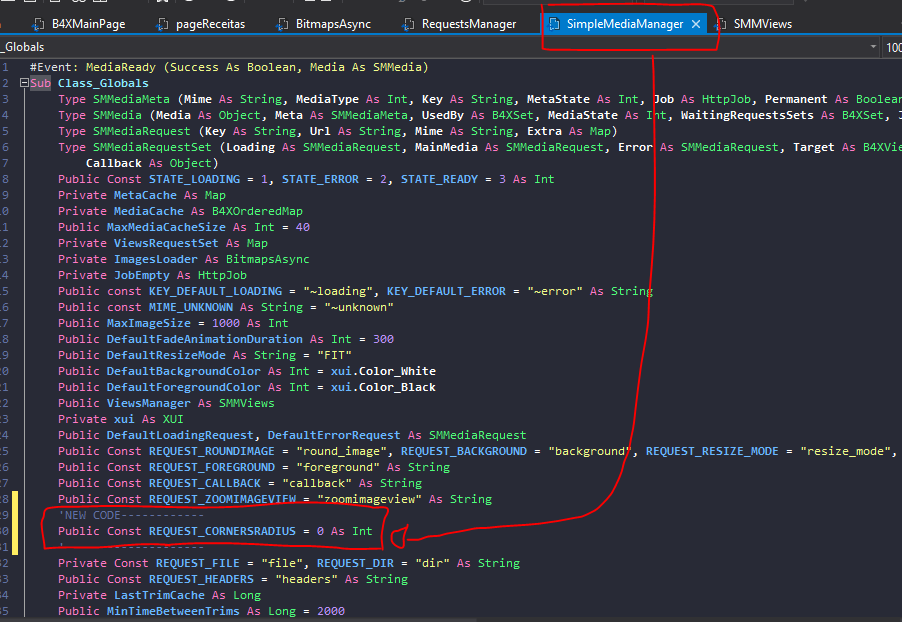This screenshot has height=622, width=902.
Task: Click the B4XOrderedMap type name
Action: coord(257,211)
